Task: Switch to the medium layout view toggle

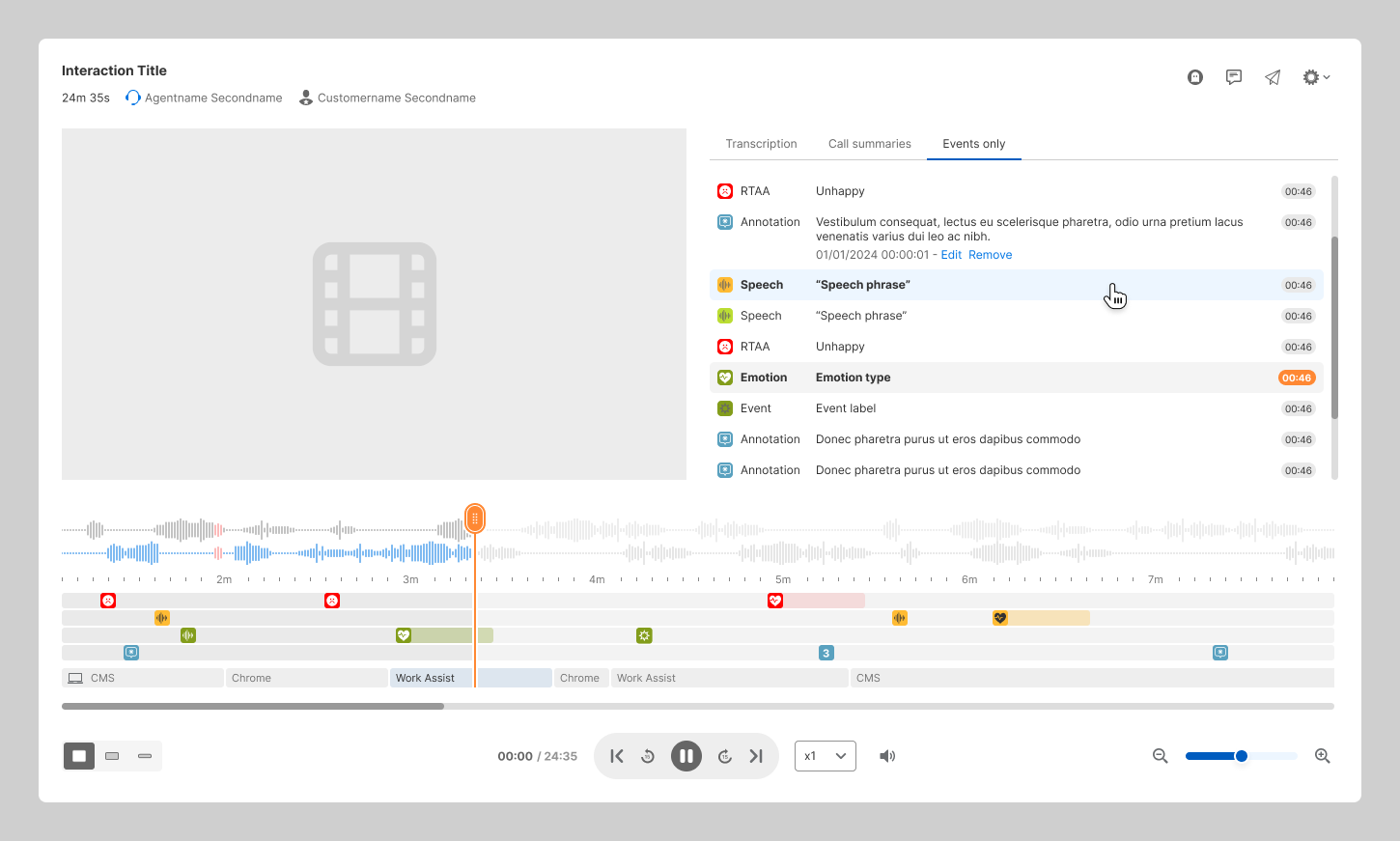Action: (112, 756)
